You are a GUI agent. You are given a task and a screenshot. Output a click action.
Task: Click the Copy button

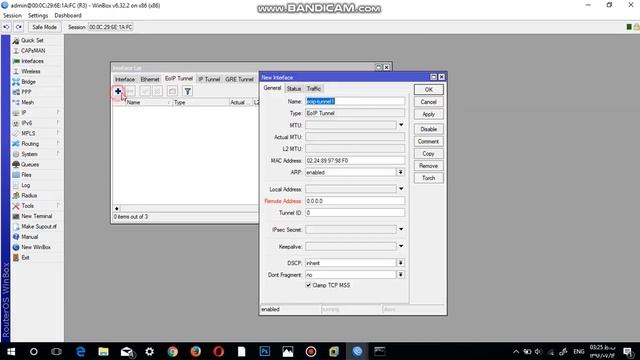point(429,153)
